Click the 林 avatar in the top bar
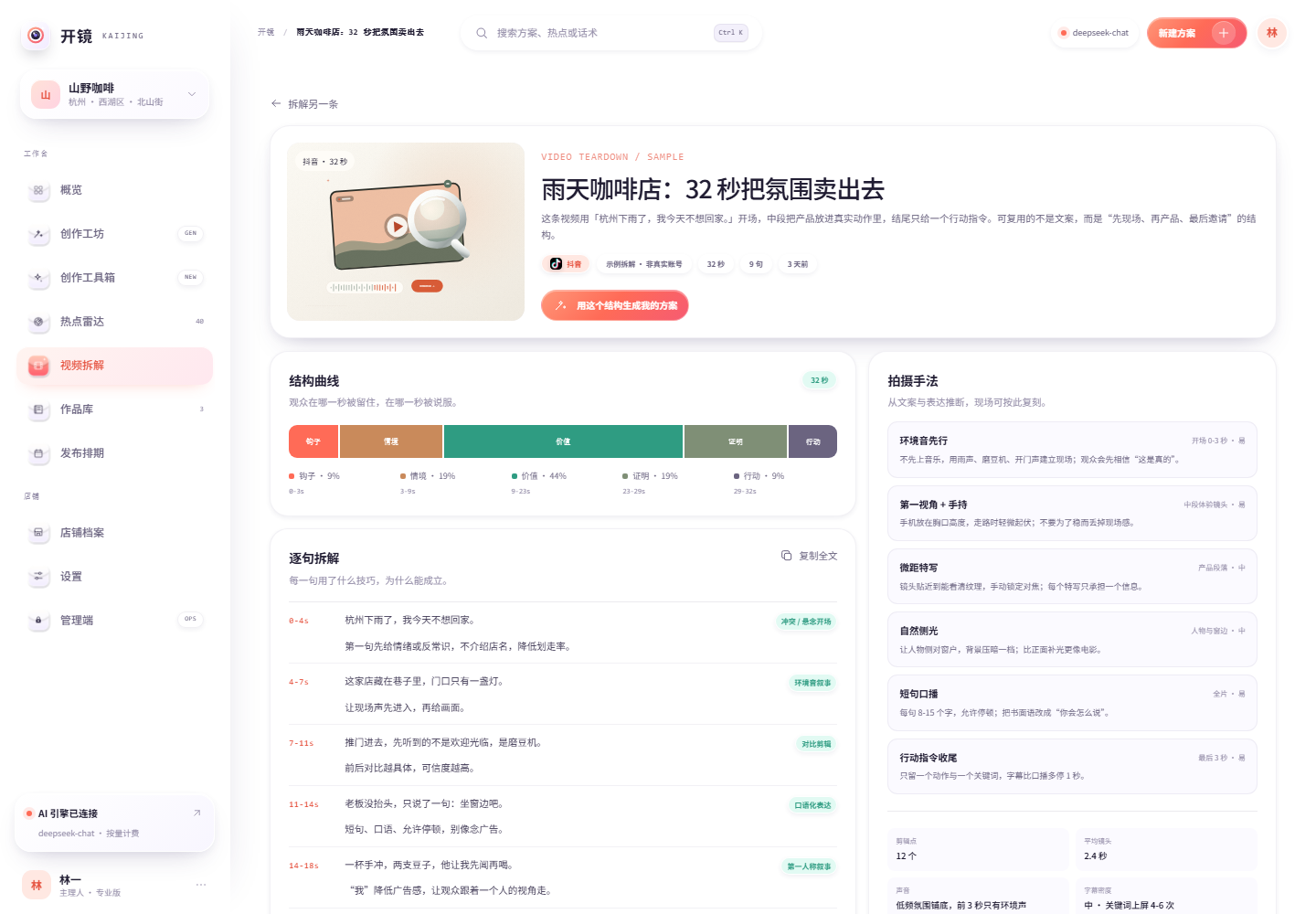Viewport: 1316px width, 914px height. (1272, 33)
